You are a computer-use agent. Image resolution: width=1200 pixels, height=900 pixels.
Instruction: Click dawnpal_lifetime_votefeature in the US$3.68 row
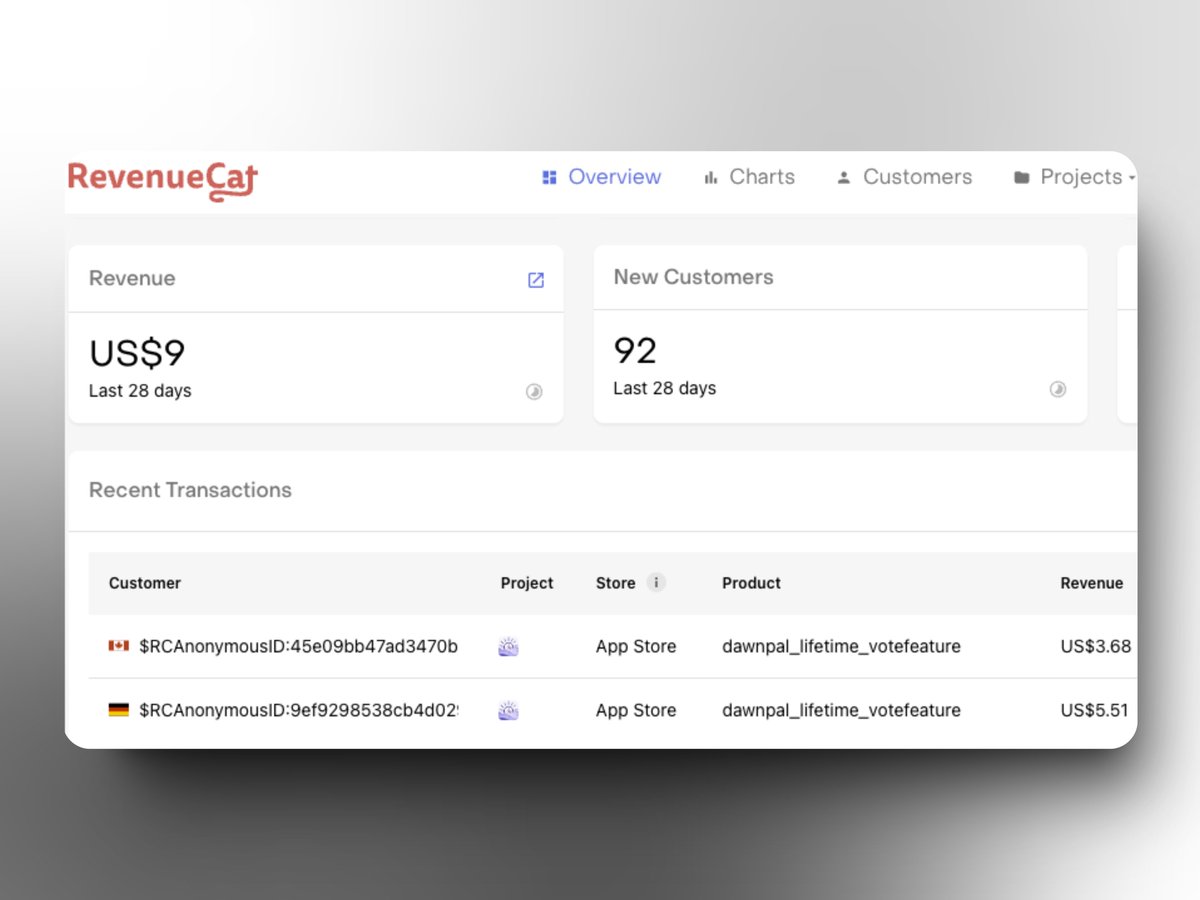(841, 647)
